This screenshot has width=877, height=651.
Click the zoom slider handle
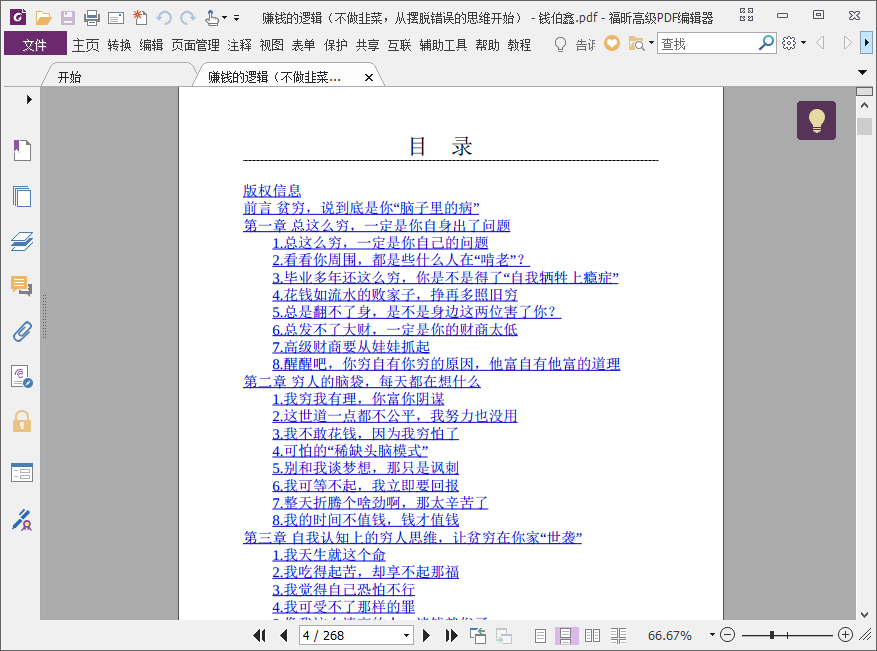(x=772, y=635)
